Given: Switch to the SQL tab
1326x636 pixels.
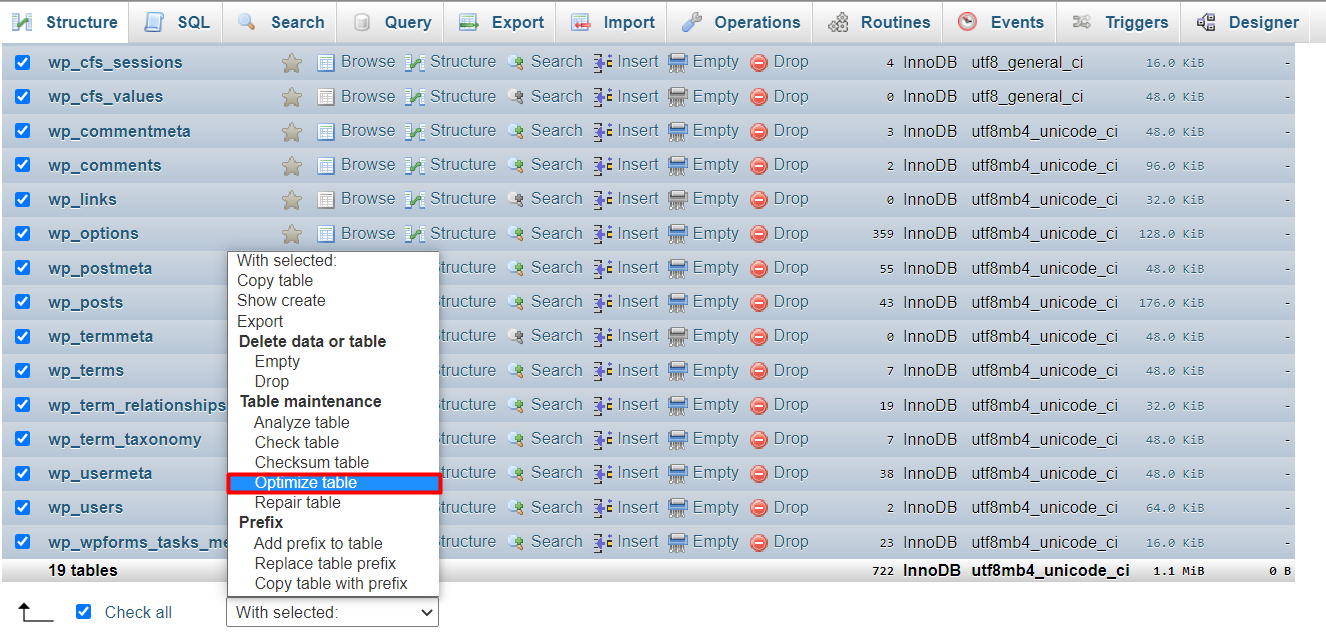Looking at the screenshot, I should point(176,21).
